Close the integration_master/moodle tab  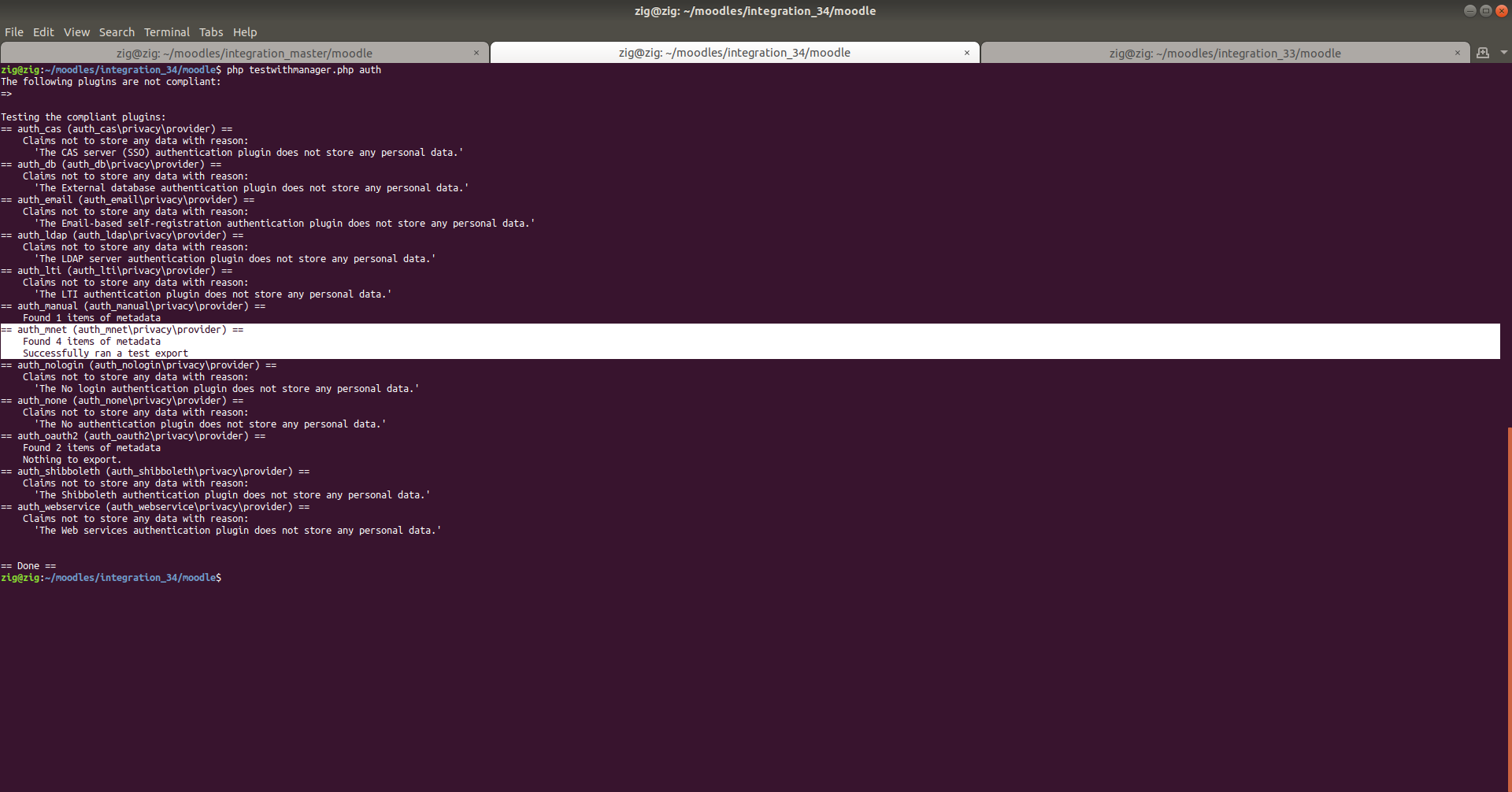(476, 53)
